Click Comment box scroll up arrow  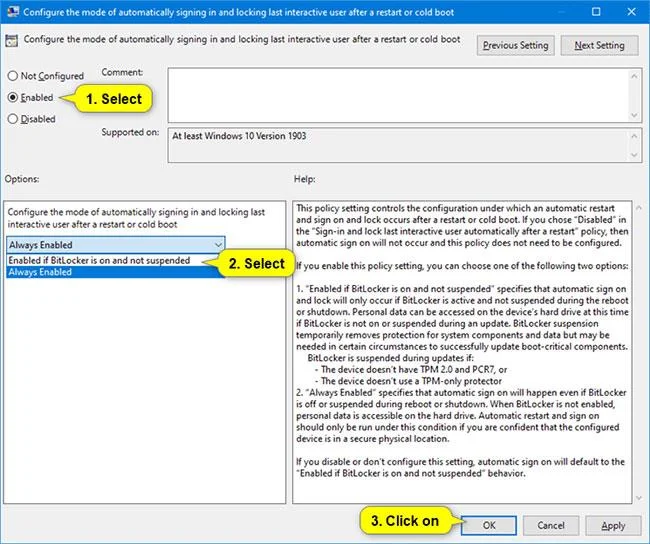634,76
